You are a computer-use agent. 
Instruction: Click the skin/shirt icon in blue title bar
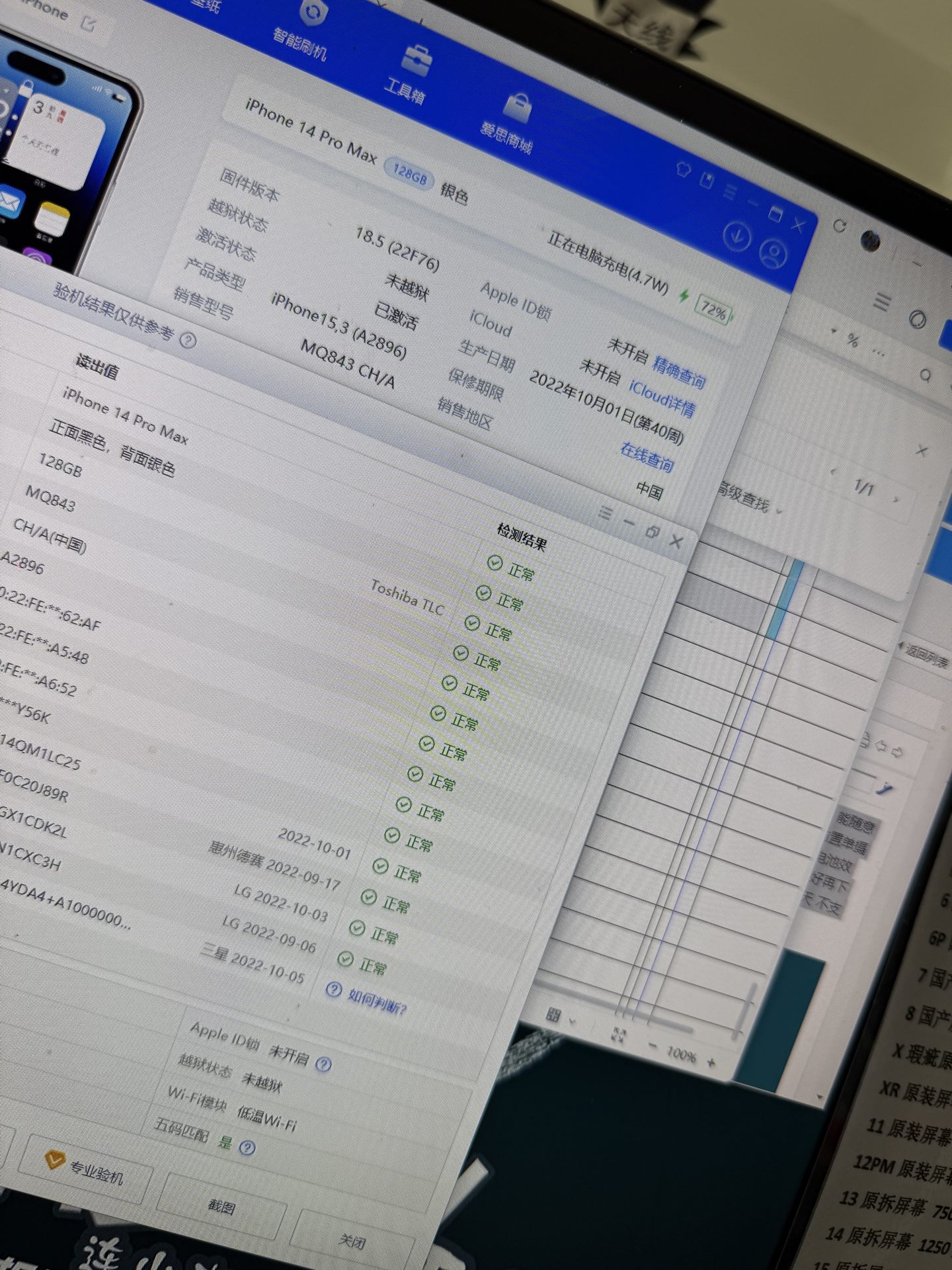pos(683,169)
